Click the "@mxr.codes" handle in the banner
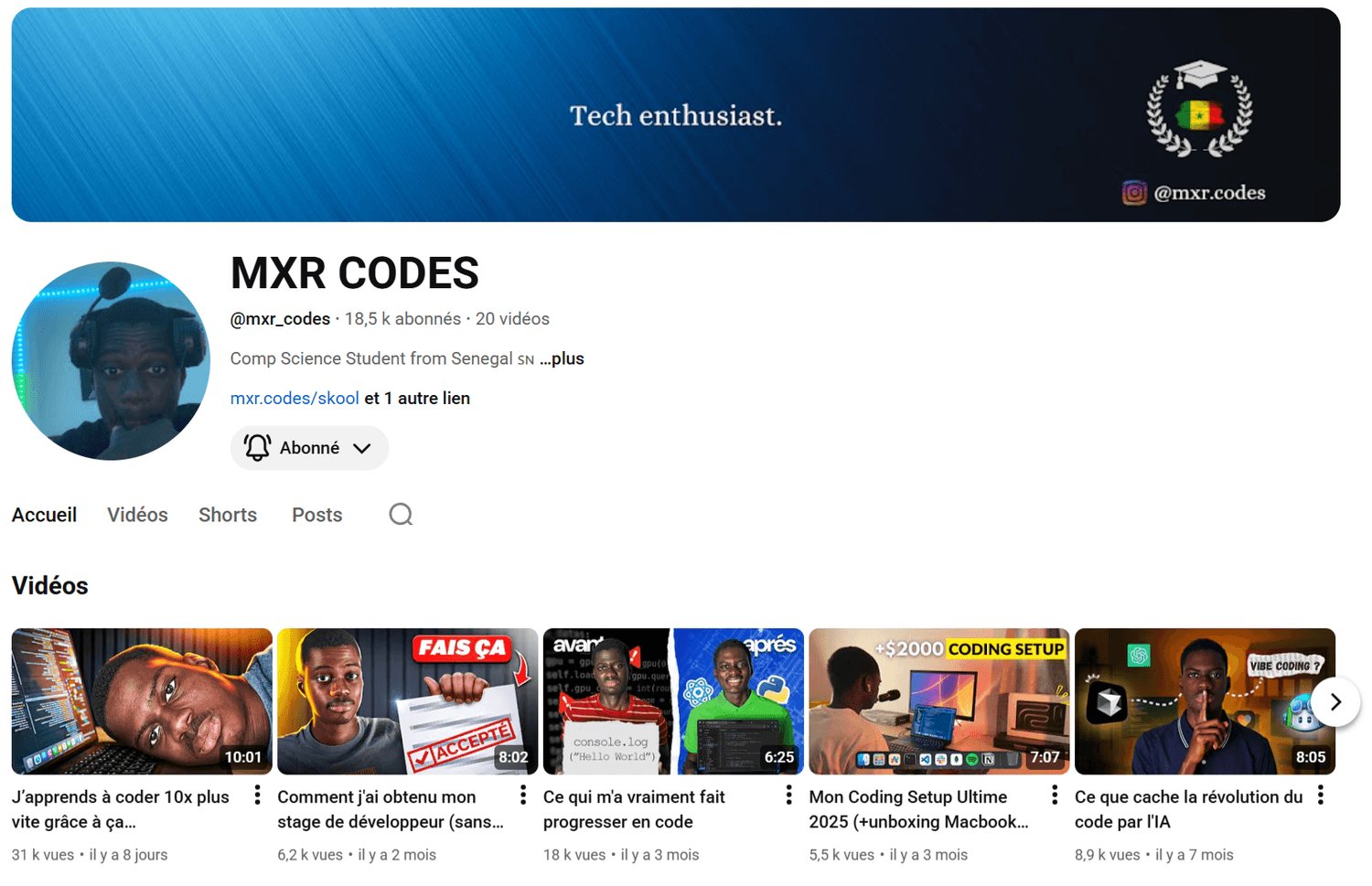The image size is (1372, 886). pos(1210,193)
